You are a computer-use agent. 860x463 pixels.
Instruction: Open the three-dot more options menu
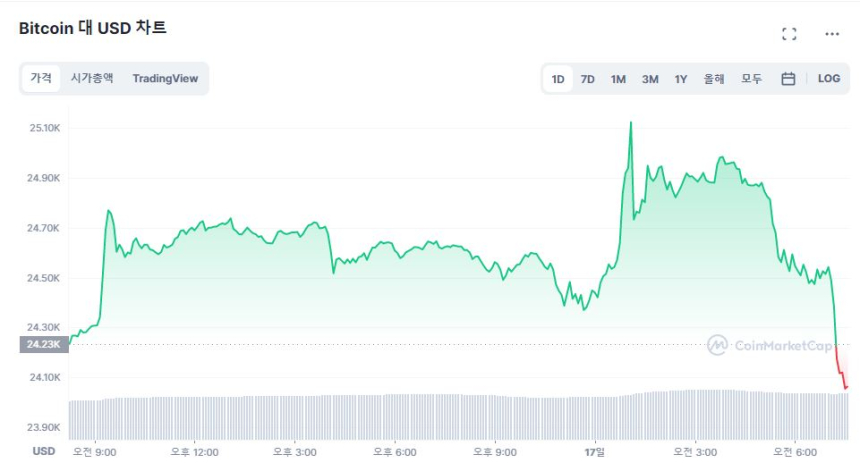[x=832, y=34]
